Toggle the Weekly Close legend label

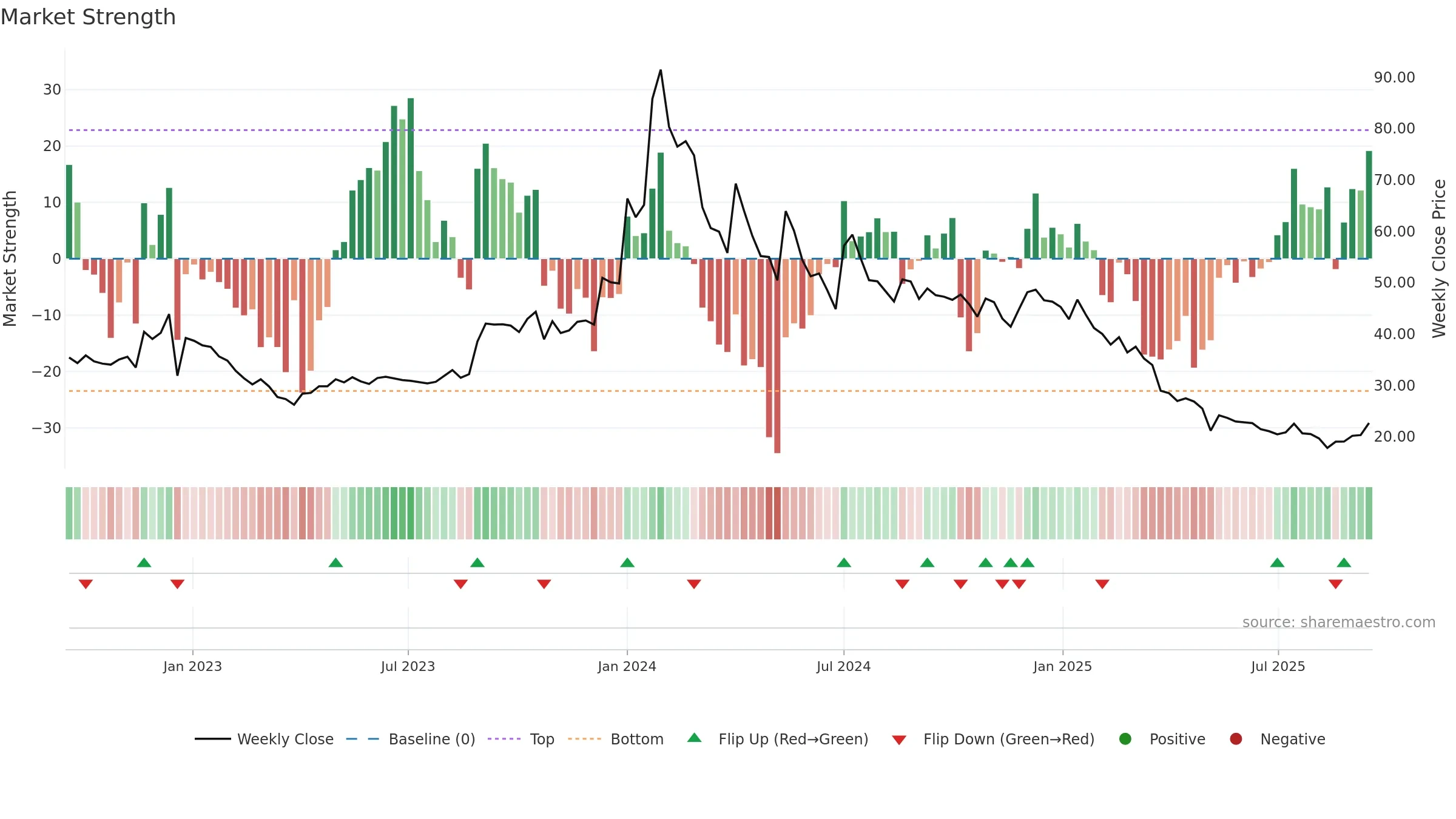pyautogui.click(x=285, y=739)
